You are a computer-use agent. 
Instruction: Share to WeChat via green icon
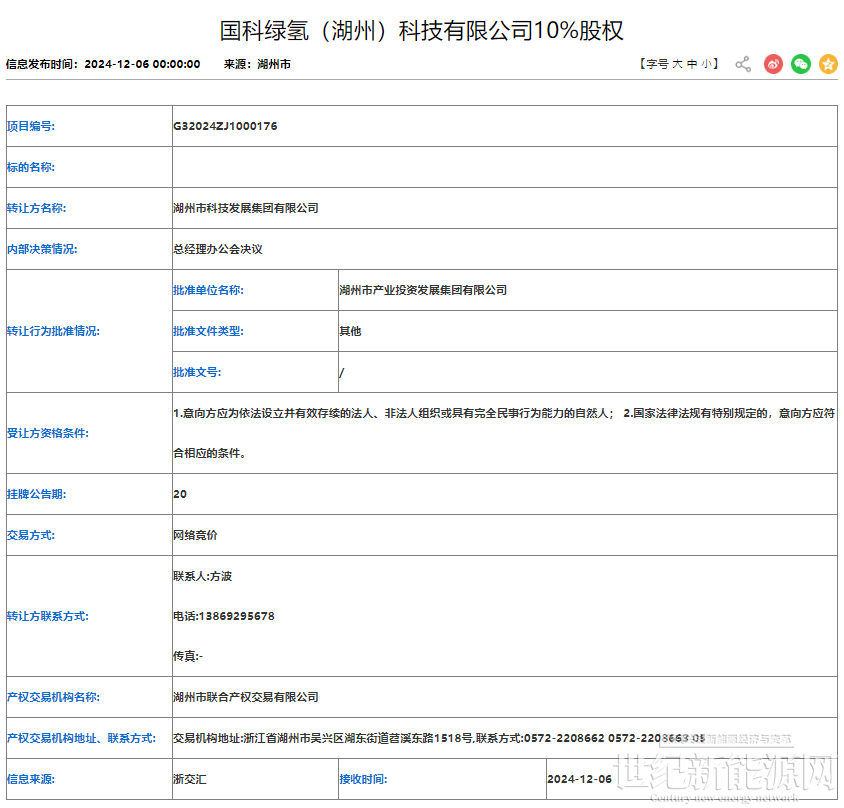pos(800,64)
